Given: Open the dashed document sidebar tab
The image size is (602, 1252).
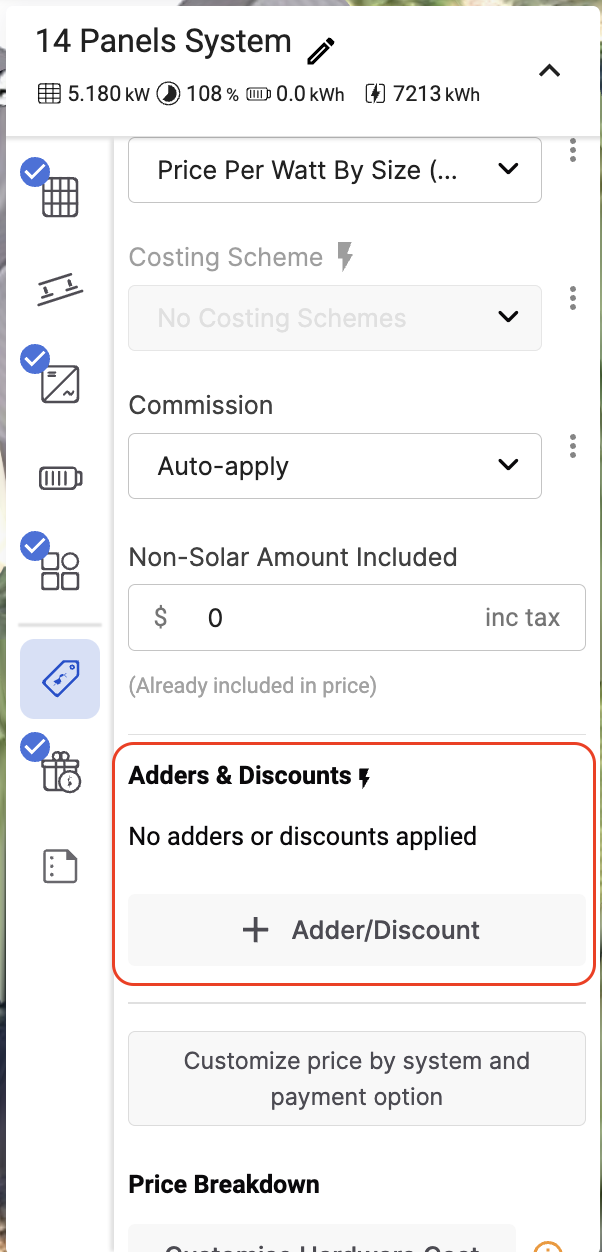Looking at the screenshot, I should (x=60, y=866).
